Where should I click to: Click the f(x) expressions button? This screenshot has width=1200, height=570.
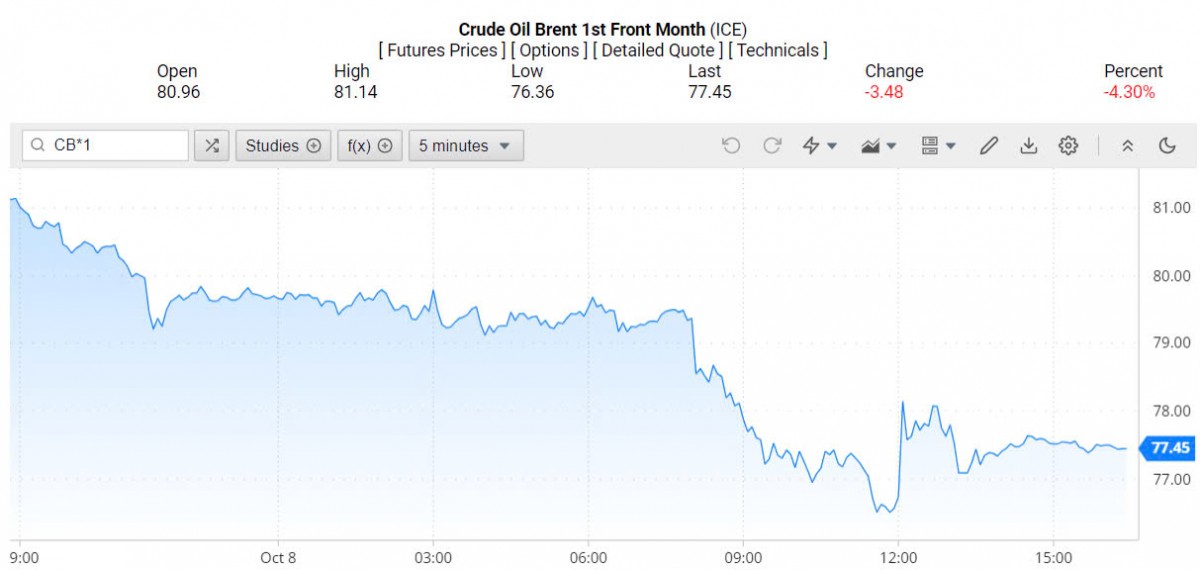point(369,146)
